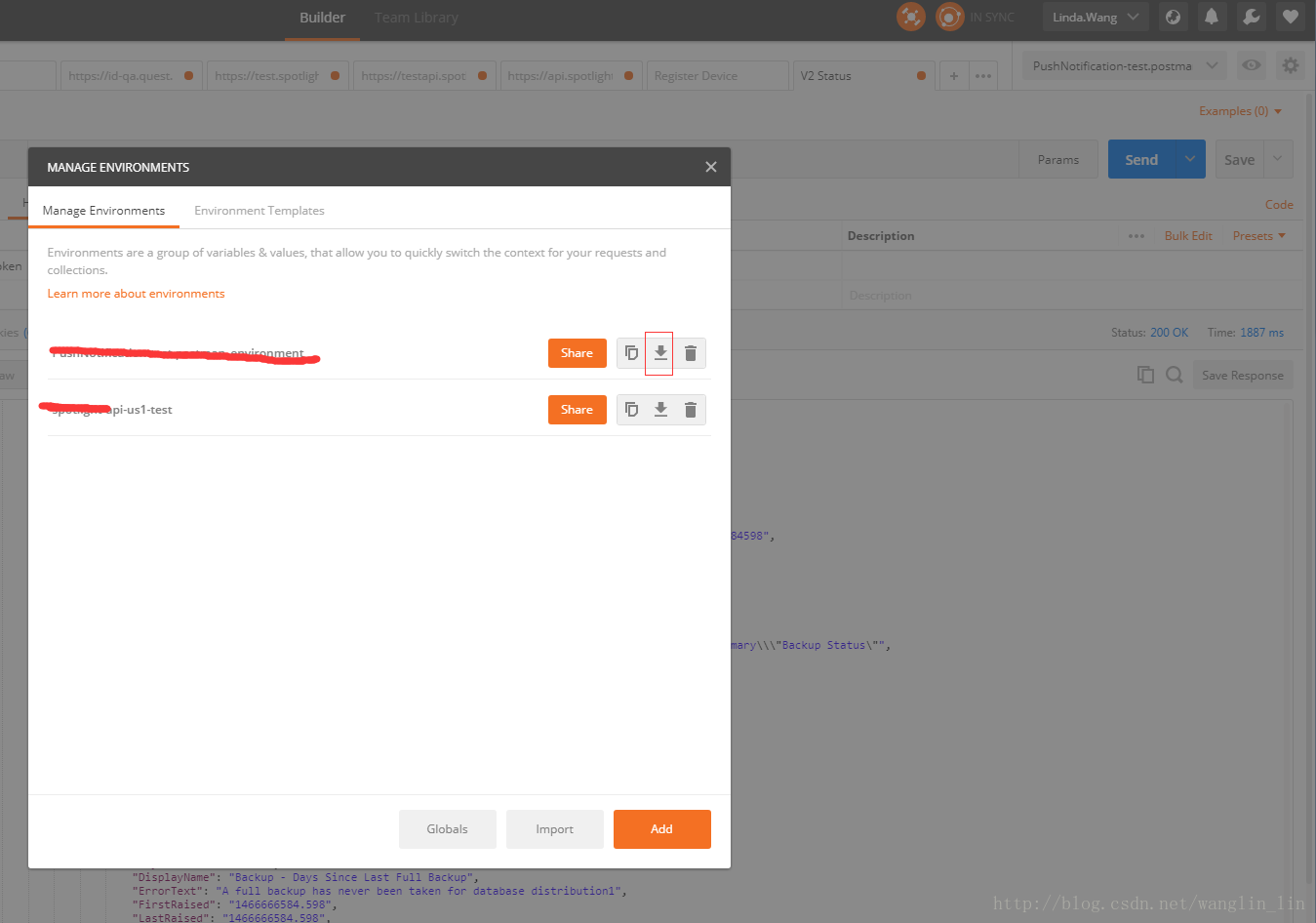Image resolution: width=1316 pixels, height=923 pixels.
Task: Click Save Response button
Action: (x=1243, y=376)
